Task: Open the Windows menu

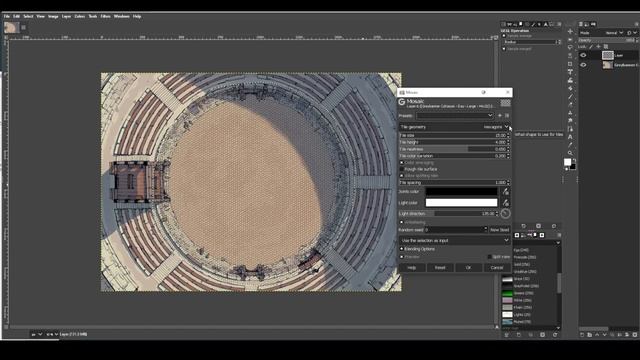Action: [x=122, y=16]
